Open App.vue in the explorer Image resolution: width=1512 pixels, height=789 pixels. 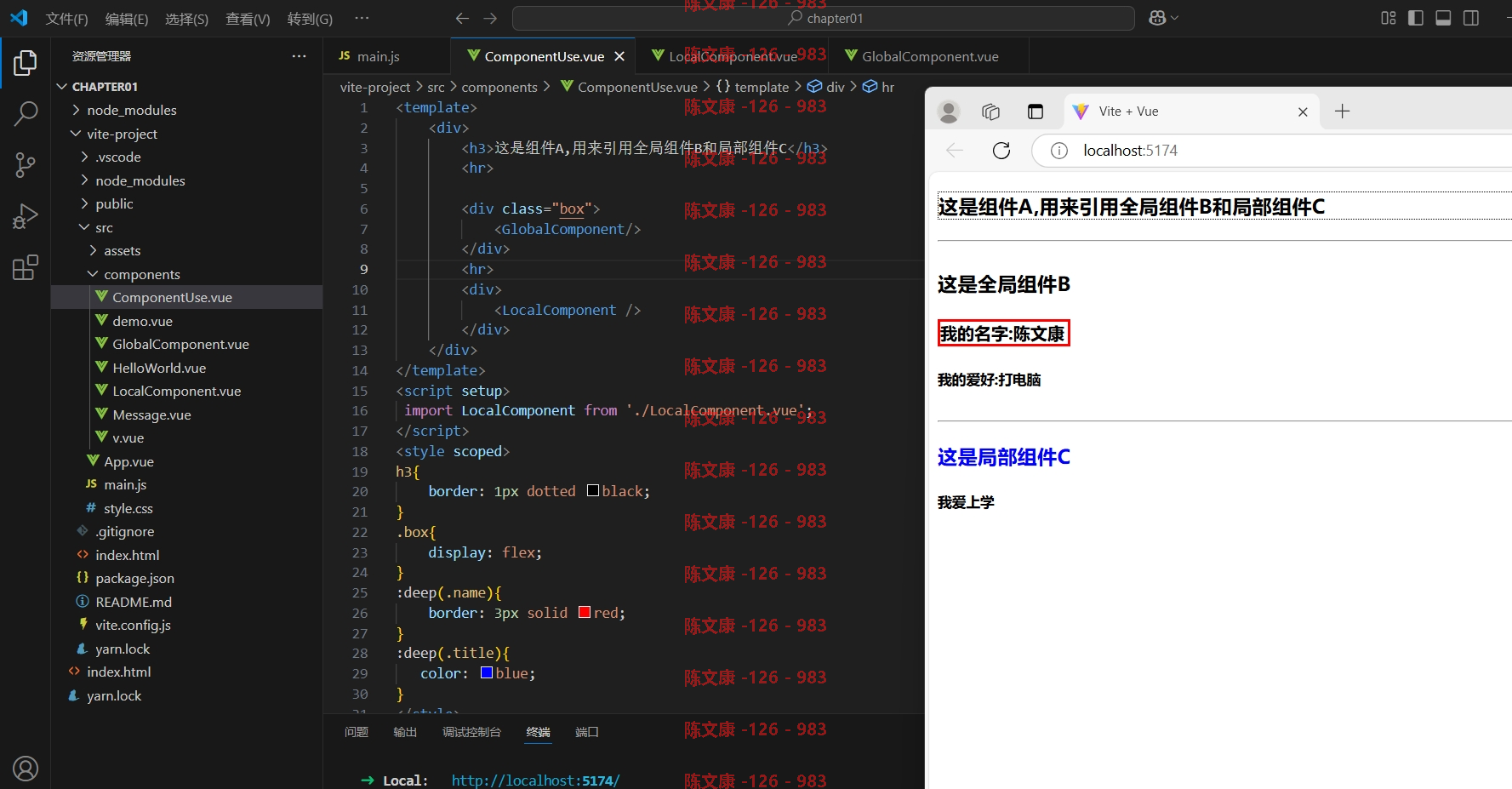(x=186, y=461)
